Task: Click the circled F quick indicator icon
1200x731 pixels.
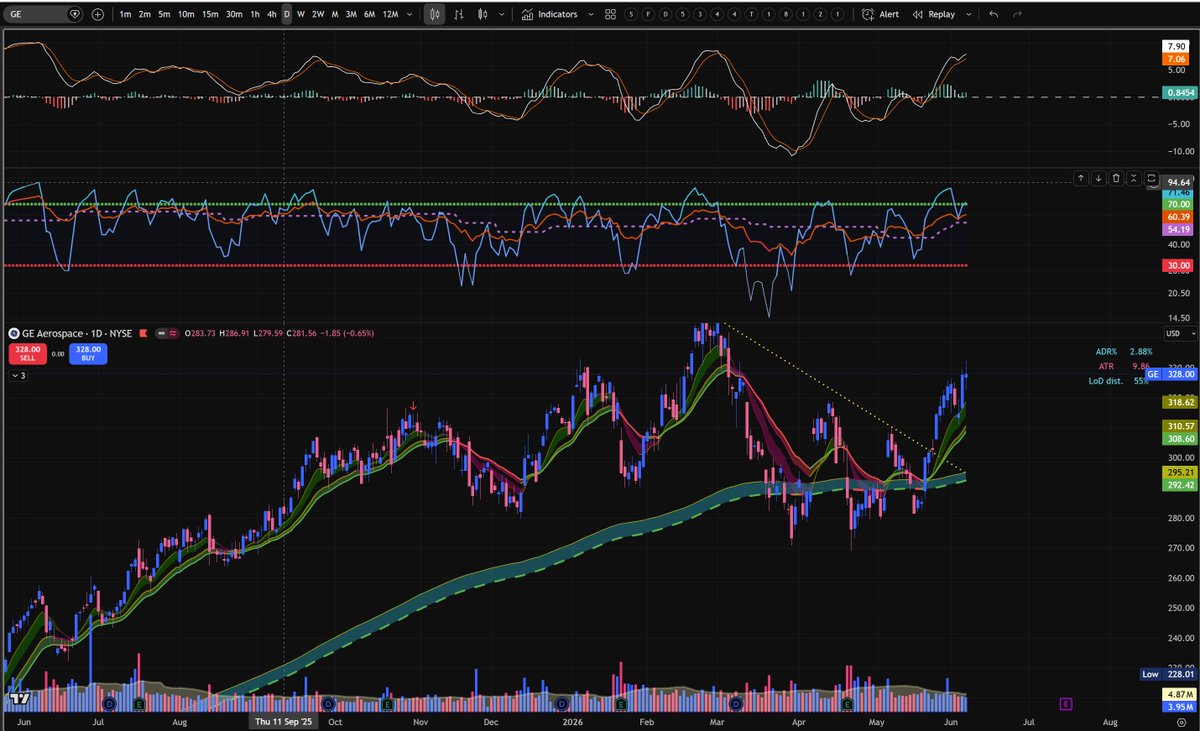Action: click(x=648, y=15)
